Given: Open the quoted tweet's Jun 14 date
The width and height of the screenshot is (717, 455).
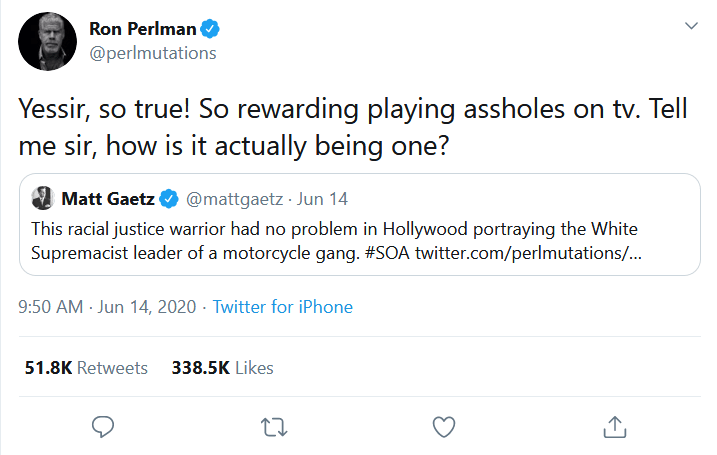Looking at the screenshot, I should tap(322, 196).
